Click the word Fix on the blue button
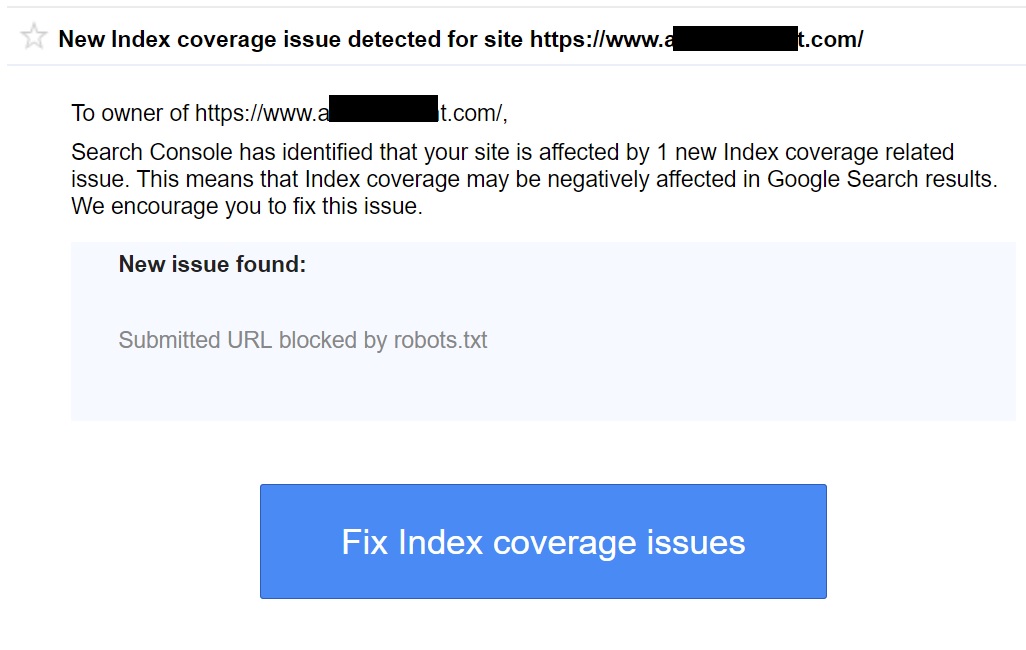 (366, 542)
